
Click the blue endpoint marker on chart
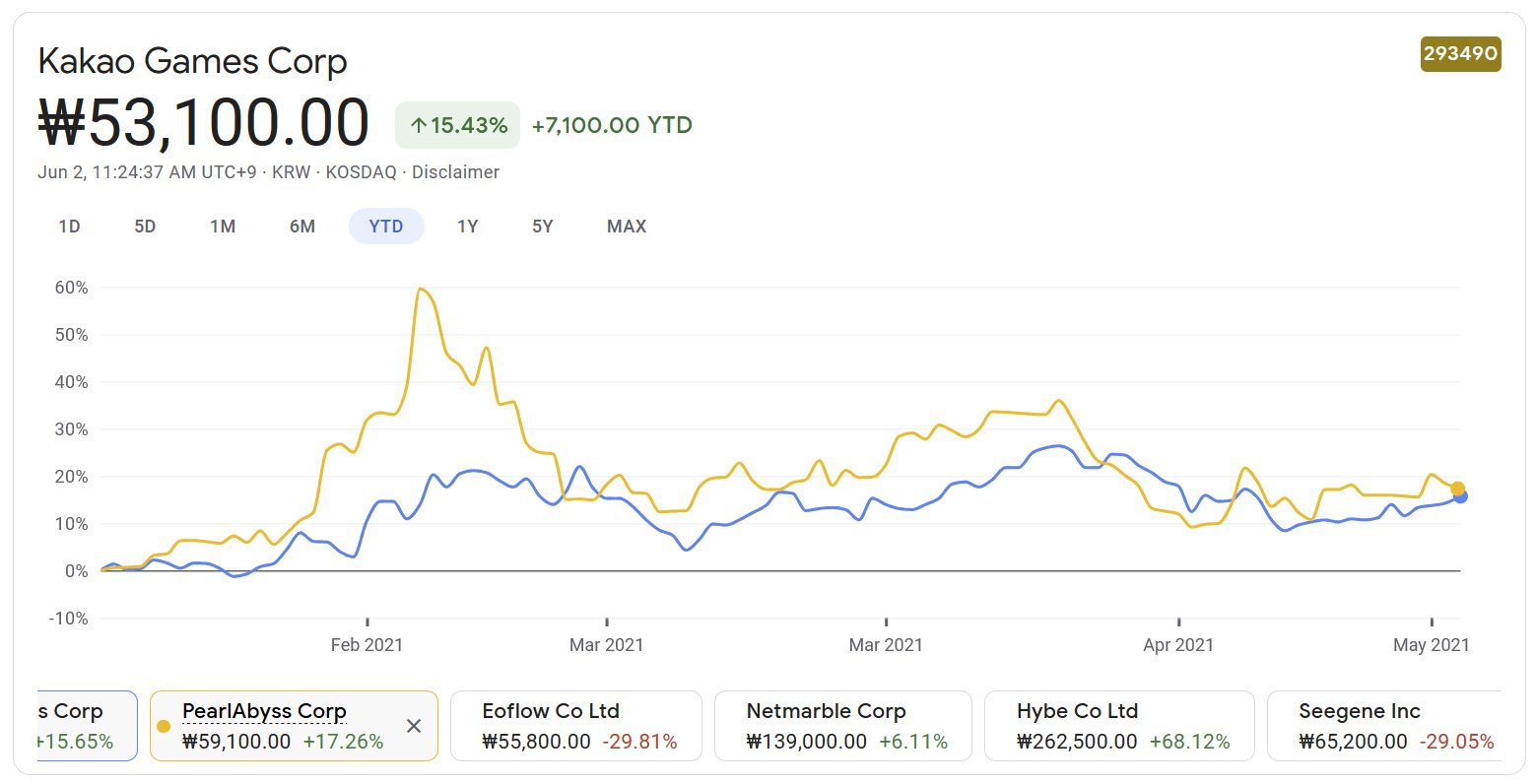tap(1460, 496)
